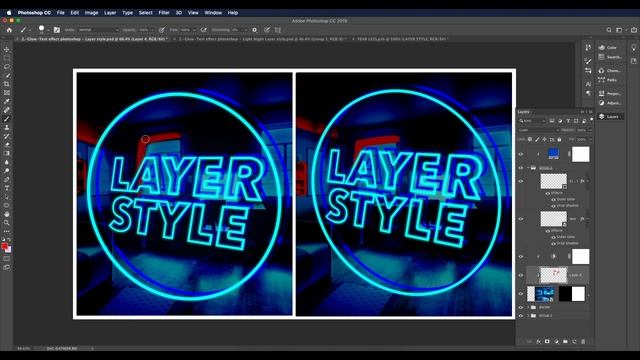Click the Home icon in options bar
This screenshot has width=640, height=360.
pos(9,30)
